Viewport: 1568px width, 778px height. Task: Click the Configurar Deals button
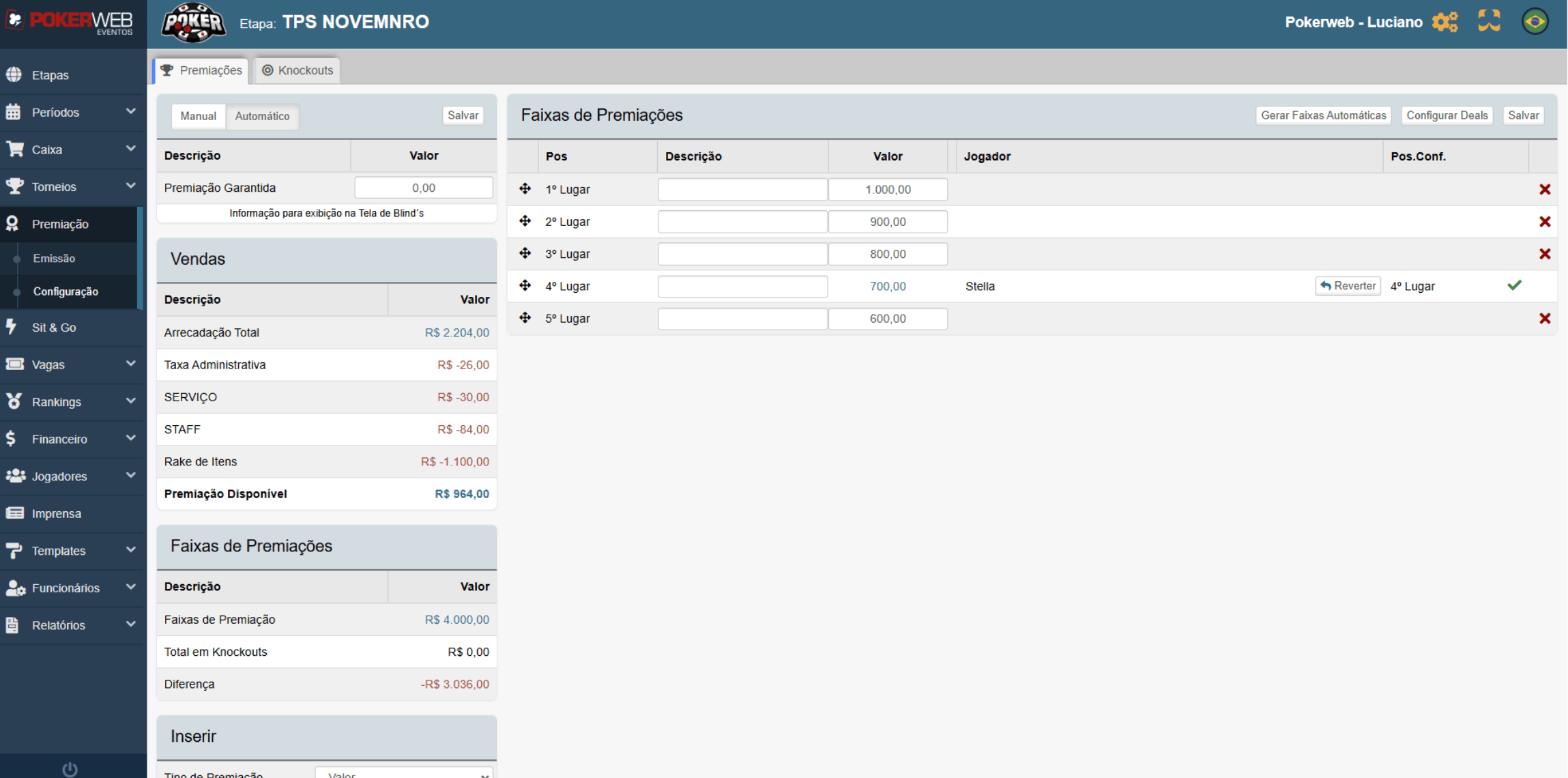click(x=1447, y=115)
